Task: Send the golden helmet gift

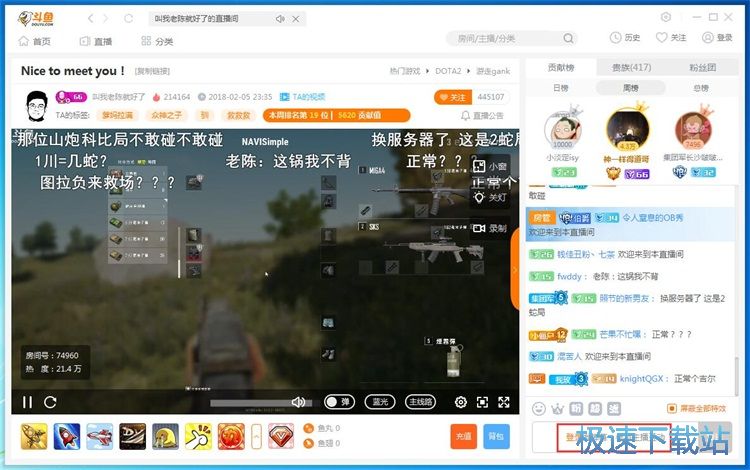Action: click(x=165, y=436)
